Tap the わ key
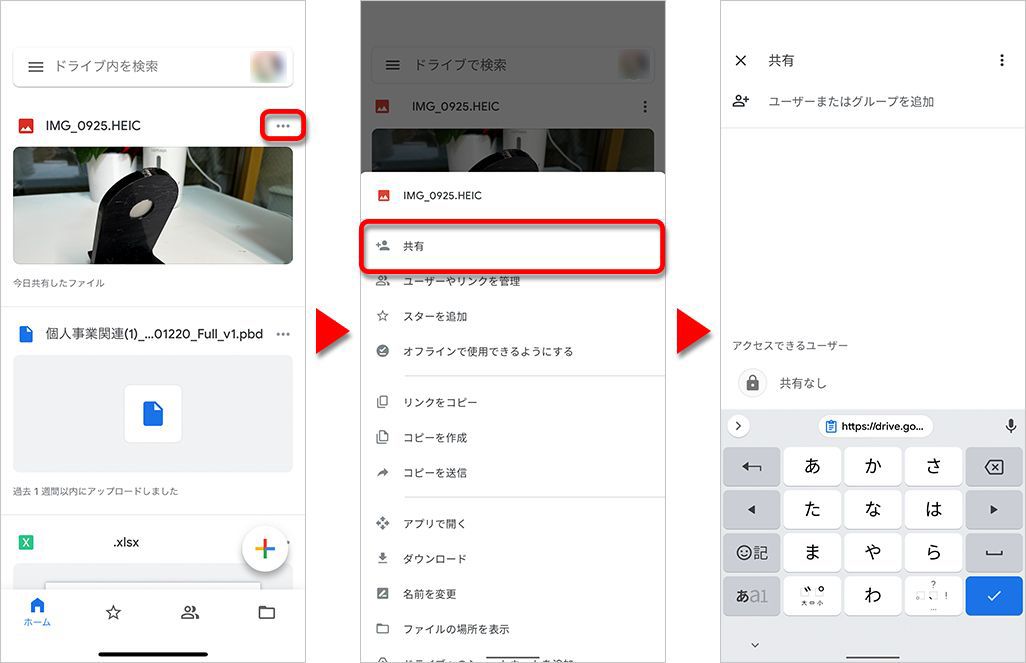 point(873,596)
